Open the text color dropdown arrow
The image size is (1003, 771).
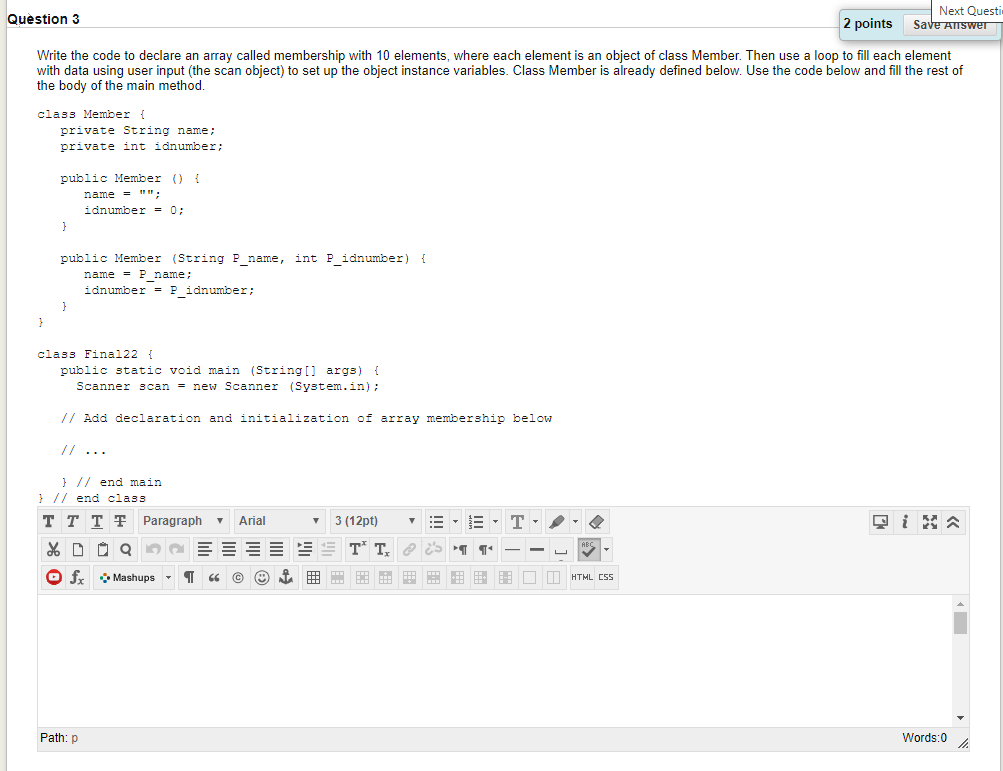(x=535, y=521)
